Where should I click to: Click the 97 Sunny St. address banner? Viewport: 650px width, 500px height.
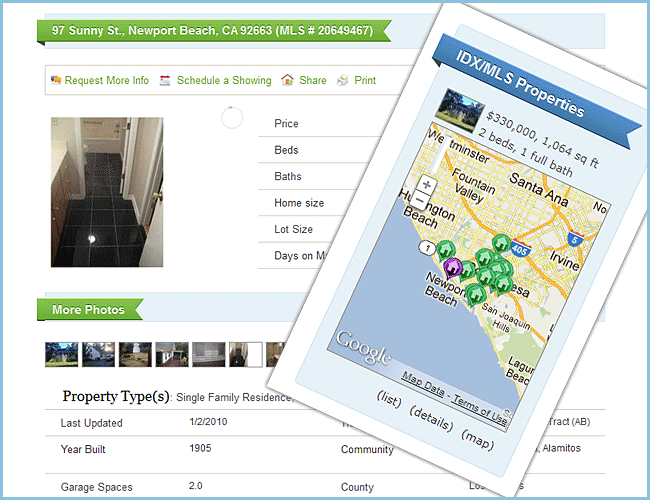[214, 31]
